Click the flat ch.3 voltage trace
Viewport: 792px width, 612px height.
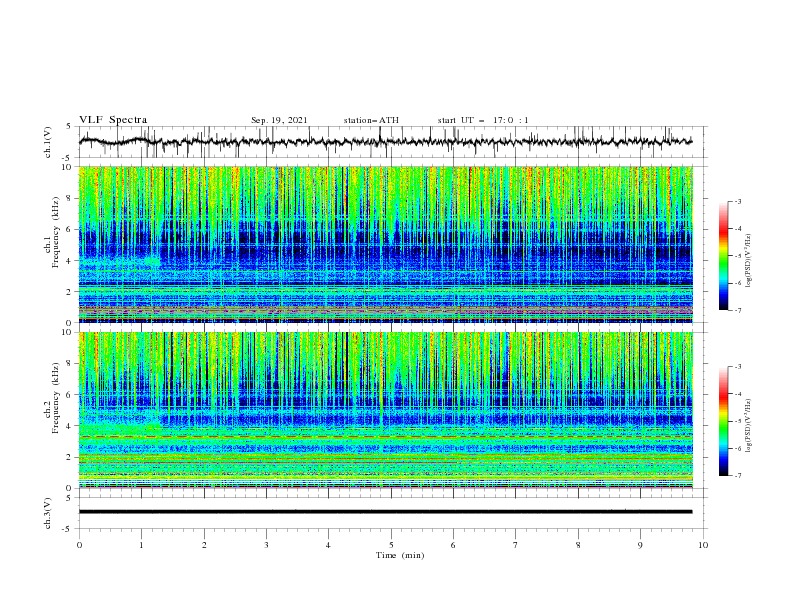(x=385, y=512)
